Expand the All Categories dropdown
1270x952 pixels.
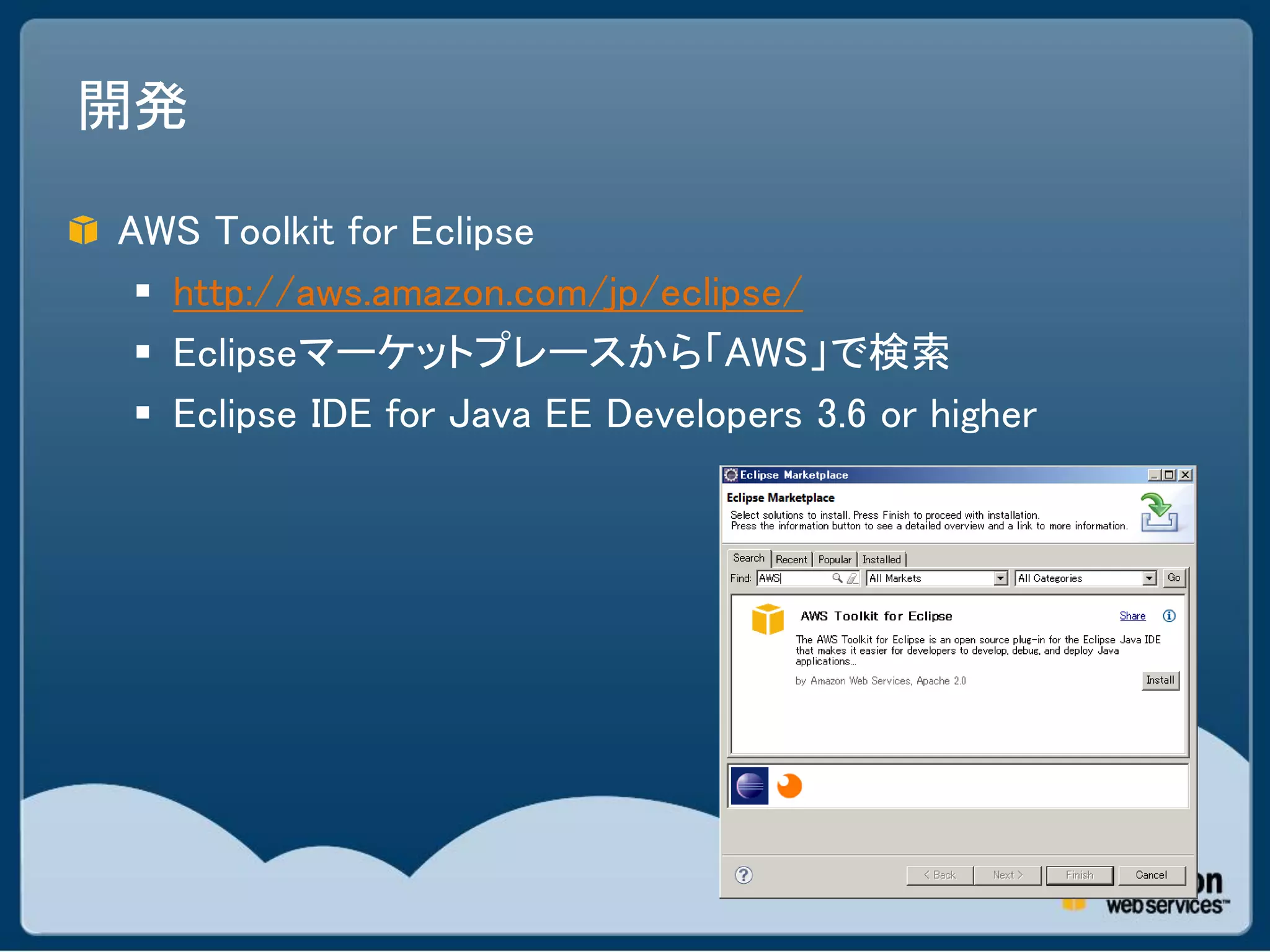coord(1149,578)
